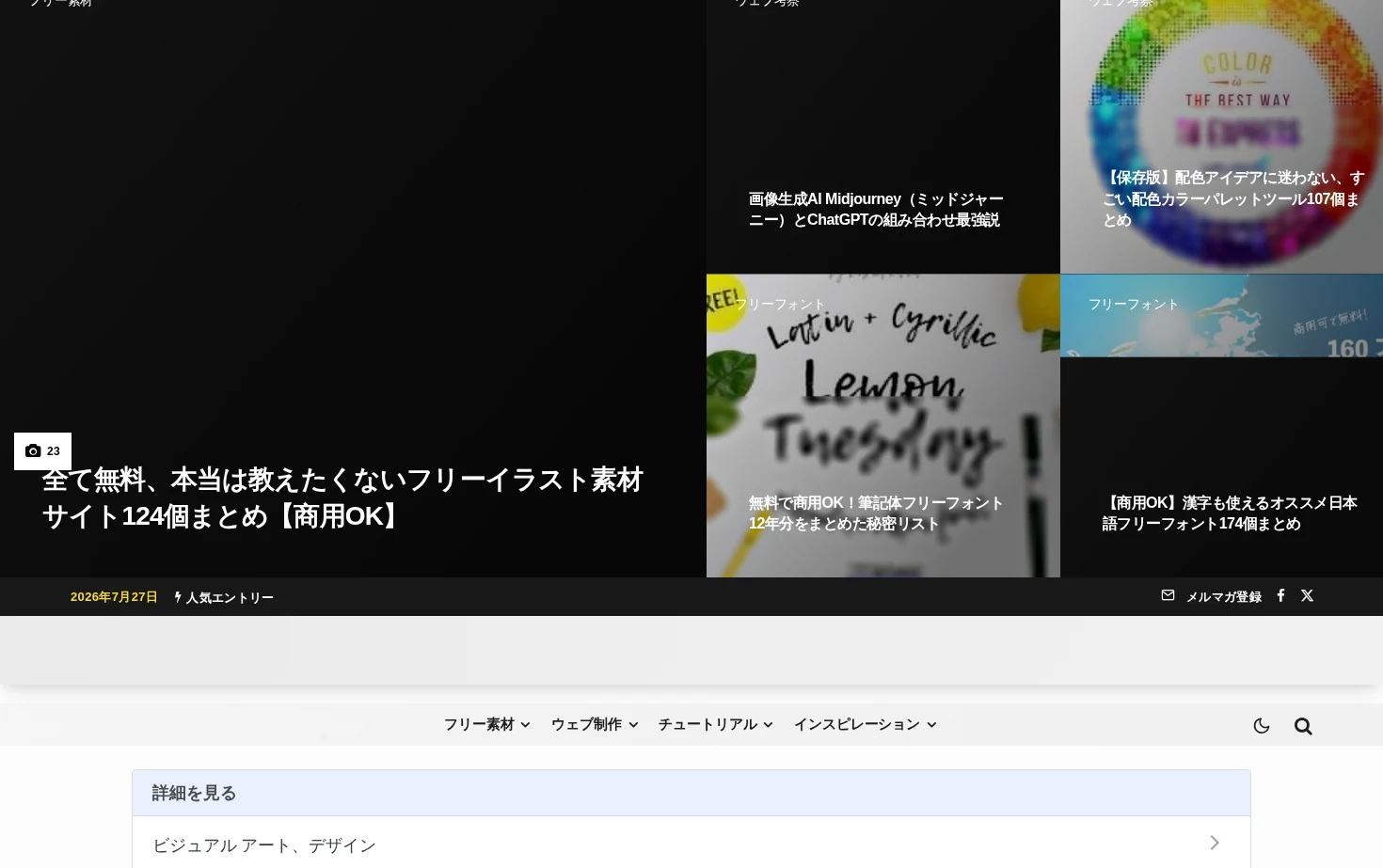Open the X (Twitter) social icon
The image size is (1383, 868).
click(1307, 595)
